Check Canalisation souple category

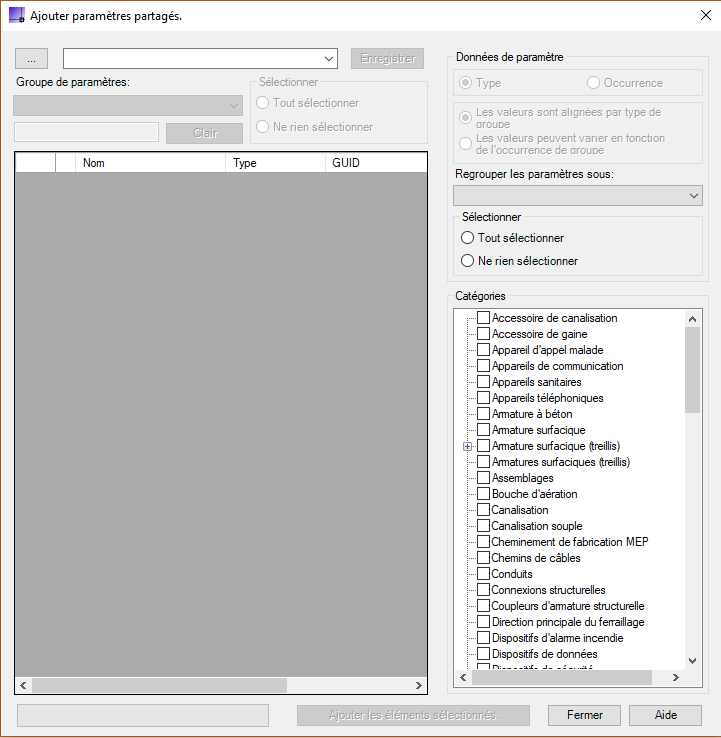click(x=483, y=526)
